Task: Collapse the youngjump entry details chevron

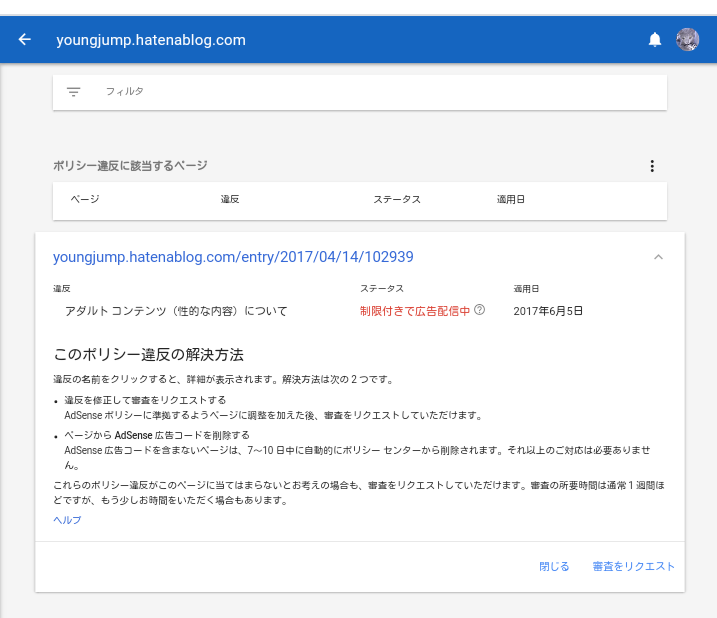Action: point(658,257)
